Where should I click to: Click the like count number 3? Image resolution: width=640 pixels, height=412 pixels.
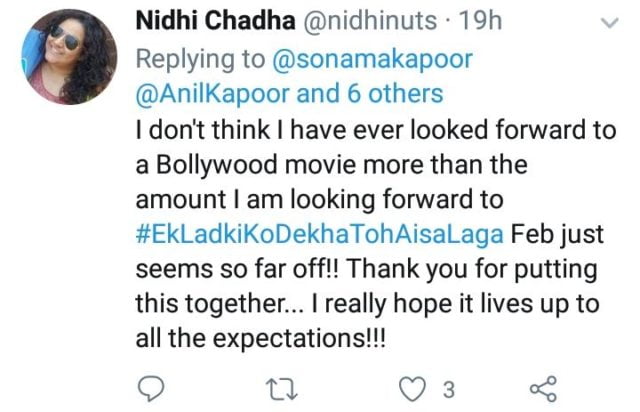[451, 388]
